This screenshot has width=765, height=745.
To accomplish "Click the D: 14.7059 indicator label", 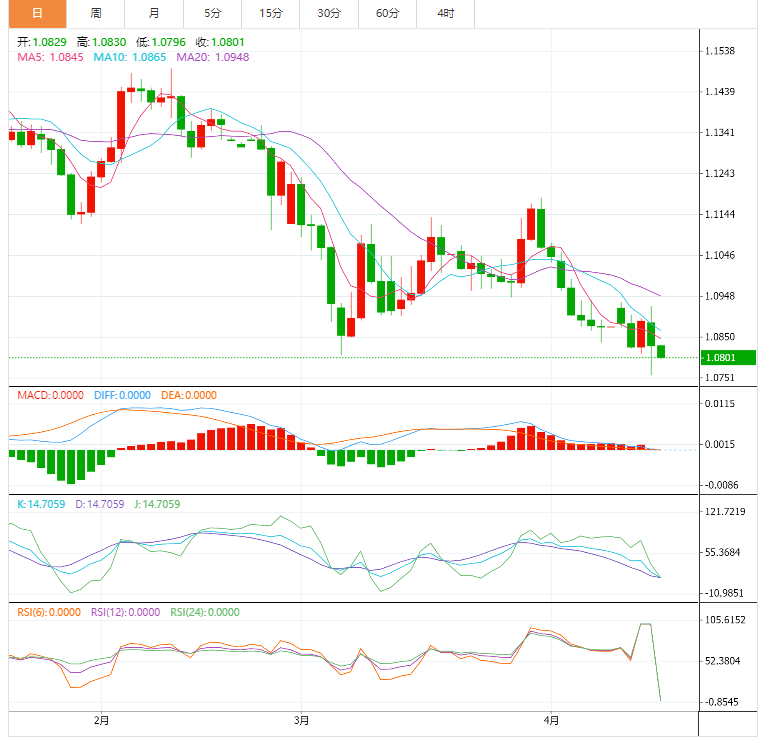I will [x=100, y=504].
